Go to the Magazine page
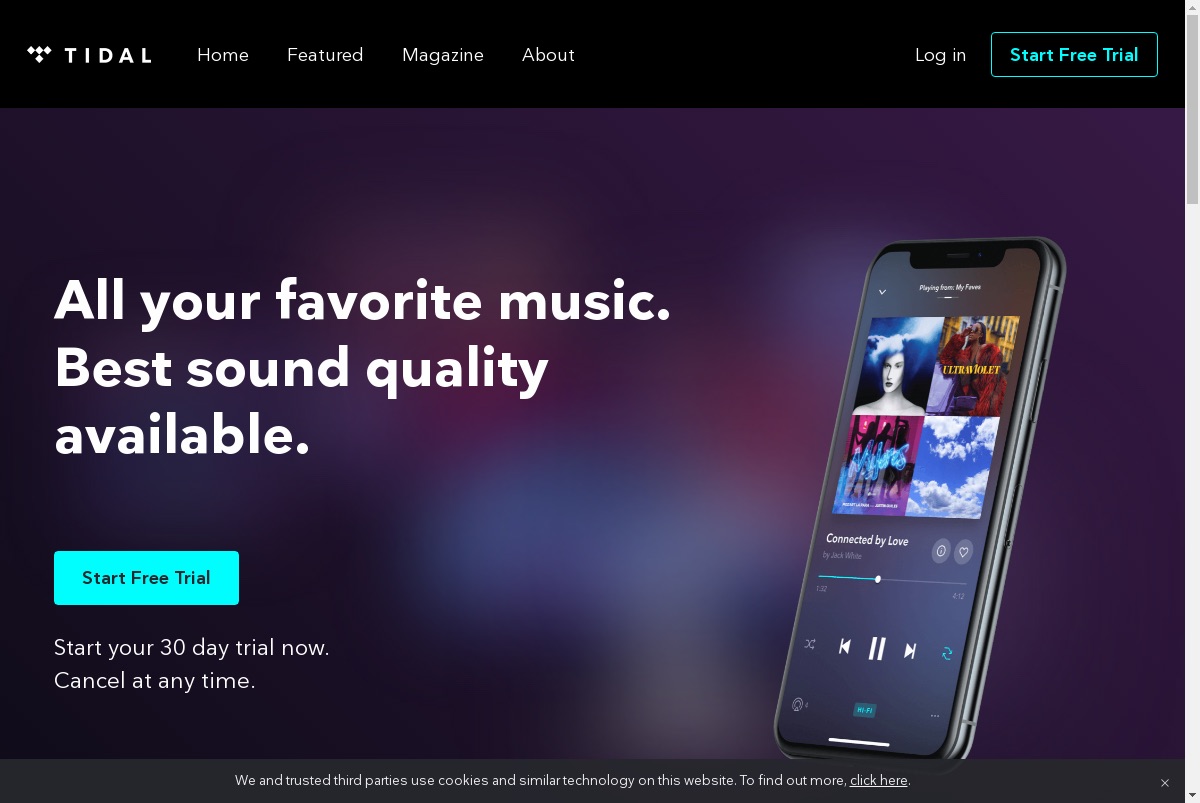This screenshot has width=1200, height=803. (x=443, y=55)
